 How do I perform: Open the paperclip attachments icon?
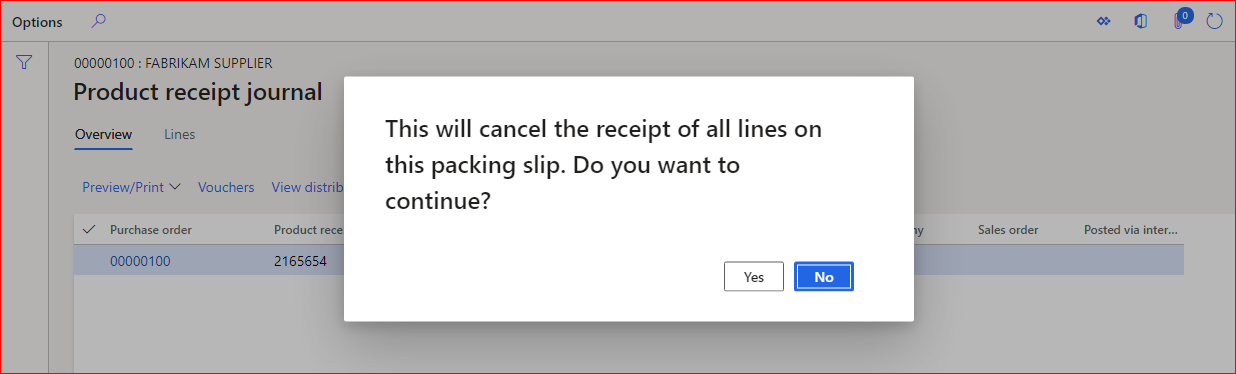click(x=1181, y=20)
